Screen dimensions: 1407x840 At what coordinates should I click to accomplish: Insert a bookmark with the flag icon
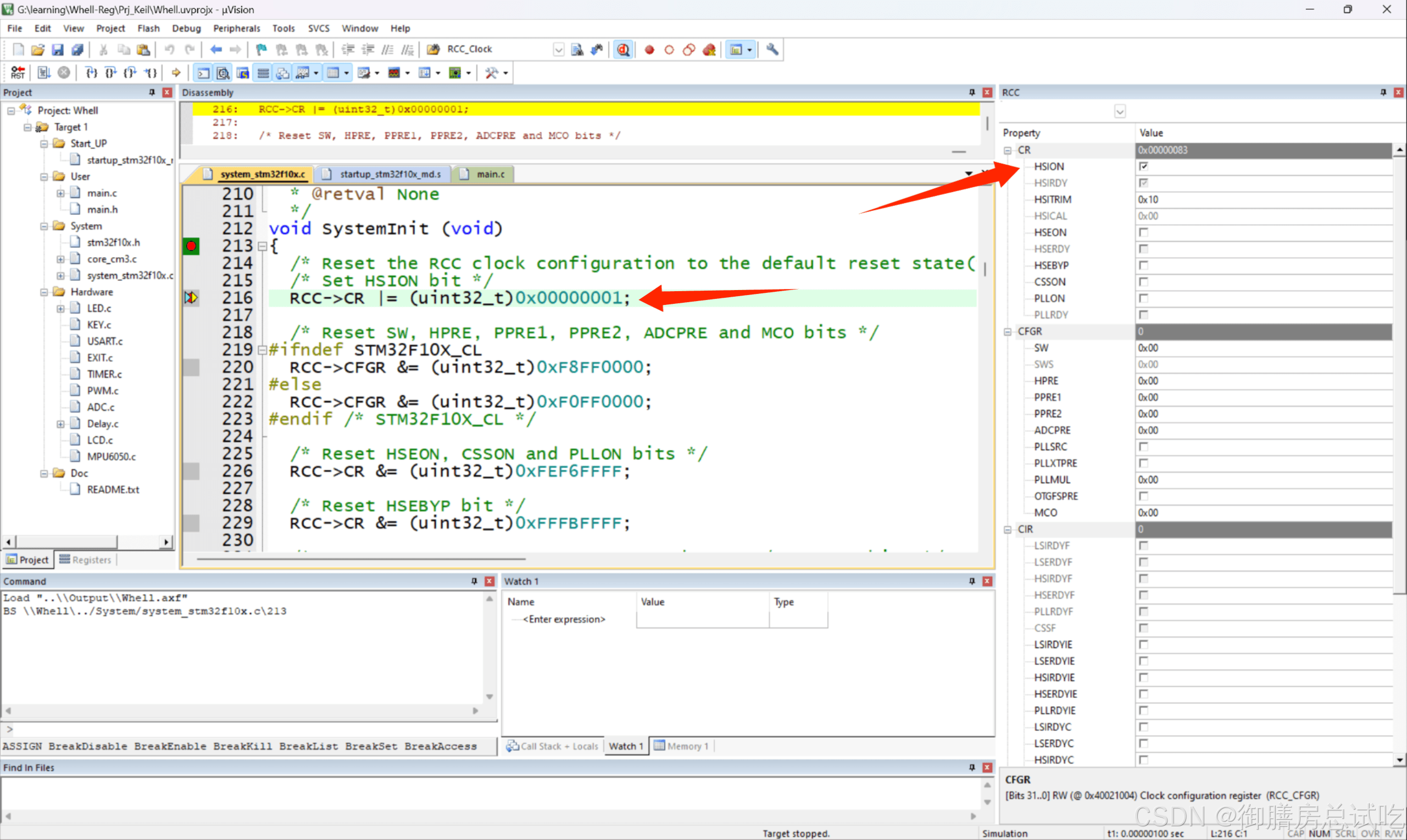(x=261, y=49)
